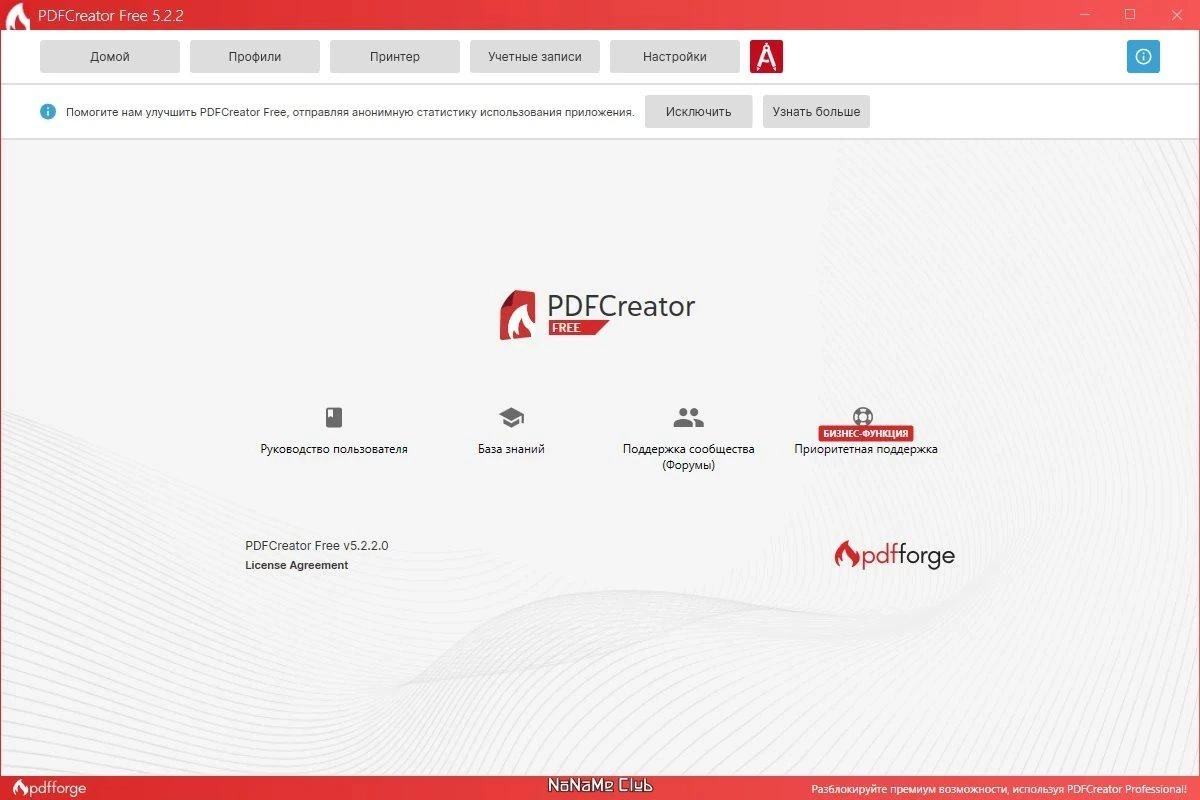The image size is (1200, 800).
Task: Click the База знаний label
Action: (511, 449)
